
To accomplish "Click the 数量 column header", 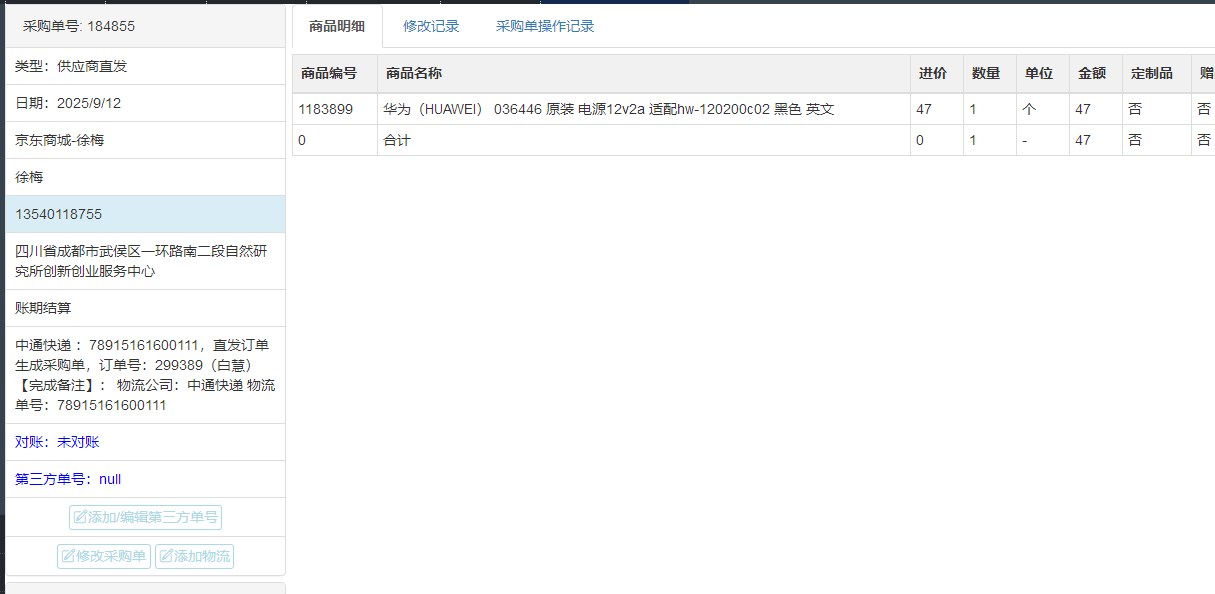I will click(x=986, y=73).
